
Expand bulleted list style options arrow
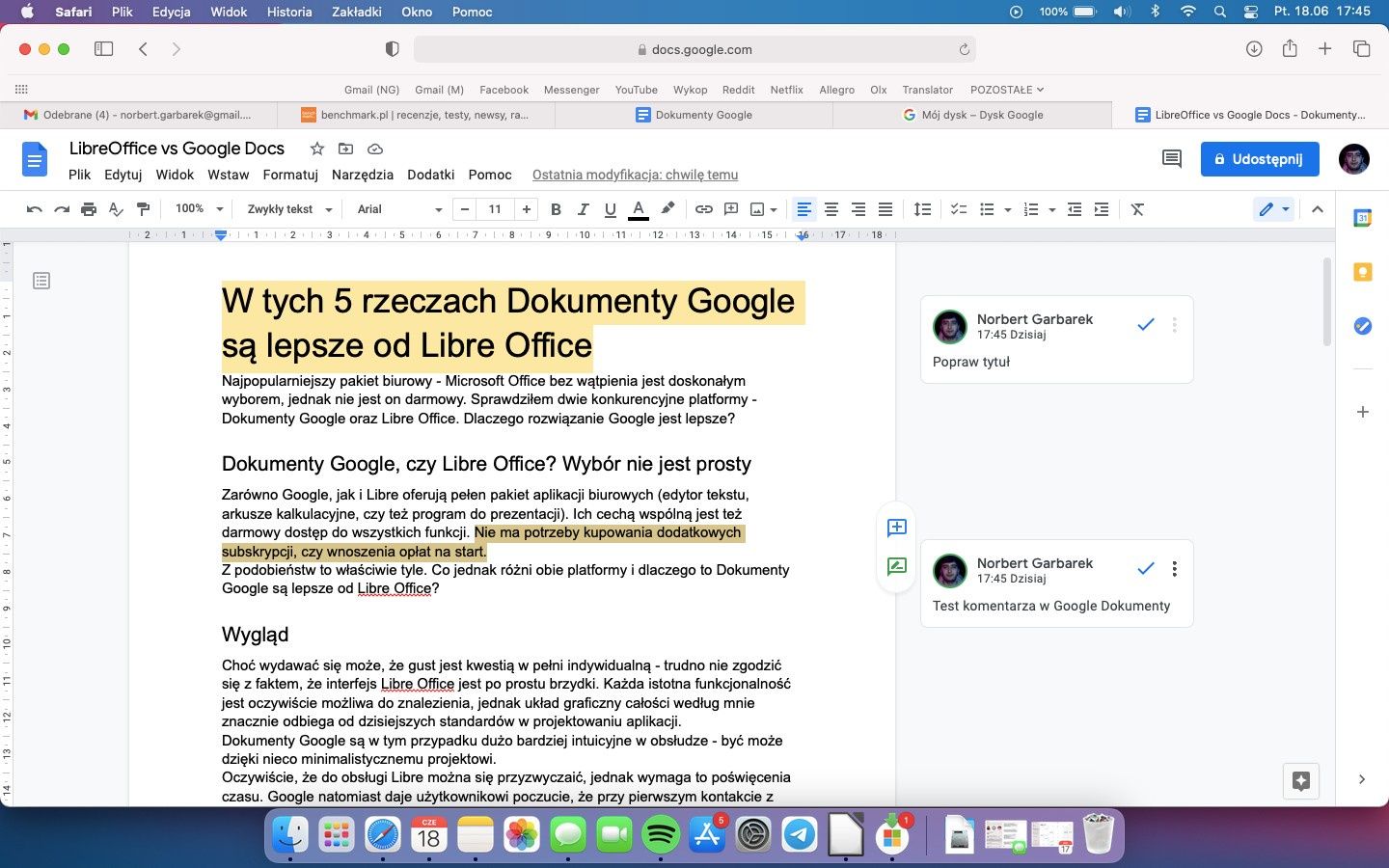coord(1007,210)
